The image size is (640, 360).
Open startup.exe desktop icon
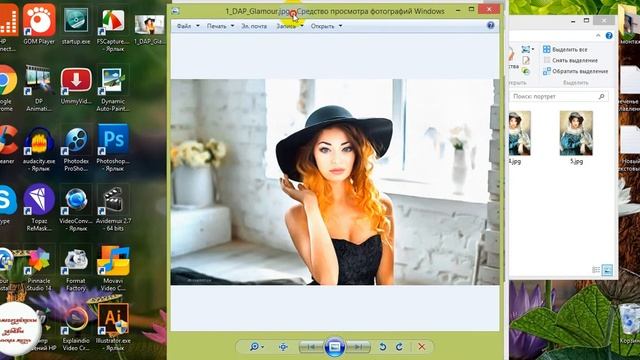[x=76, y=24]
